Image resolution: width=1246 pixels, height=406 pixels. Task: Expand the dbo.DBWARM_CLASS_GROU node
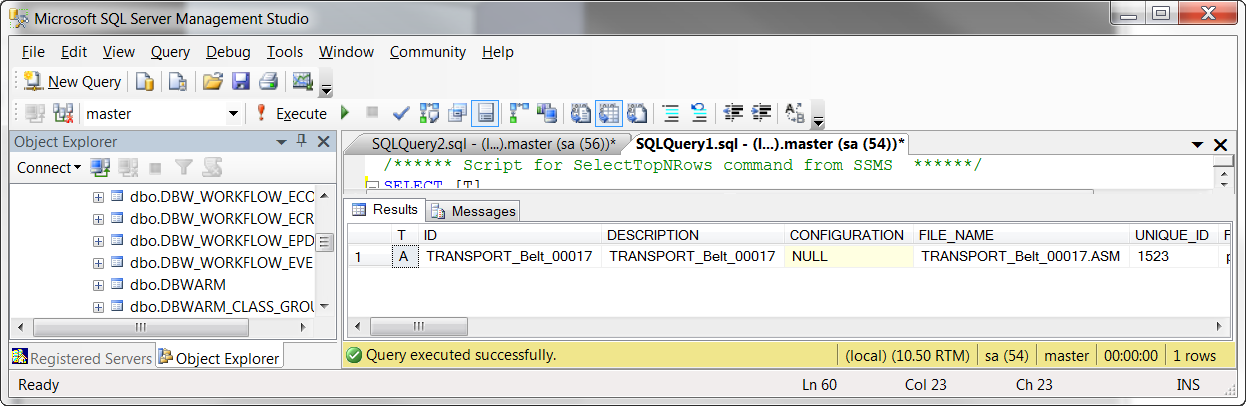[x=98, y=307]
